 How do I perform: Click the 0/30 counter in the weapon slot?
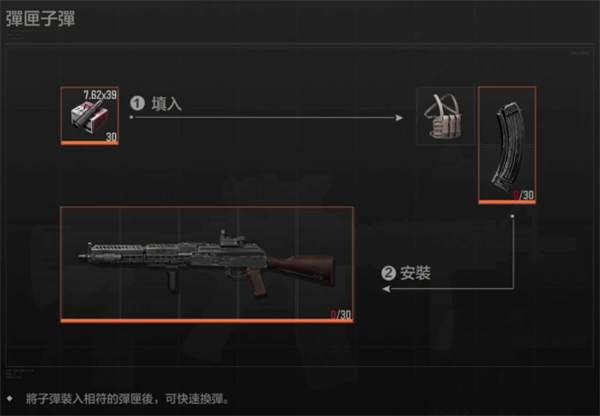click(x=341, y=315)
